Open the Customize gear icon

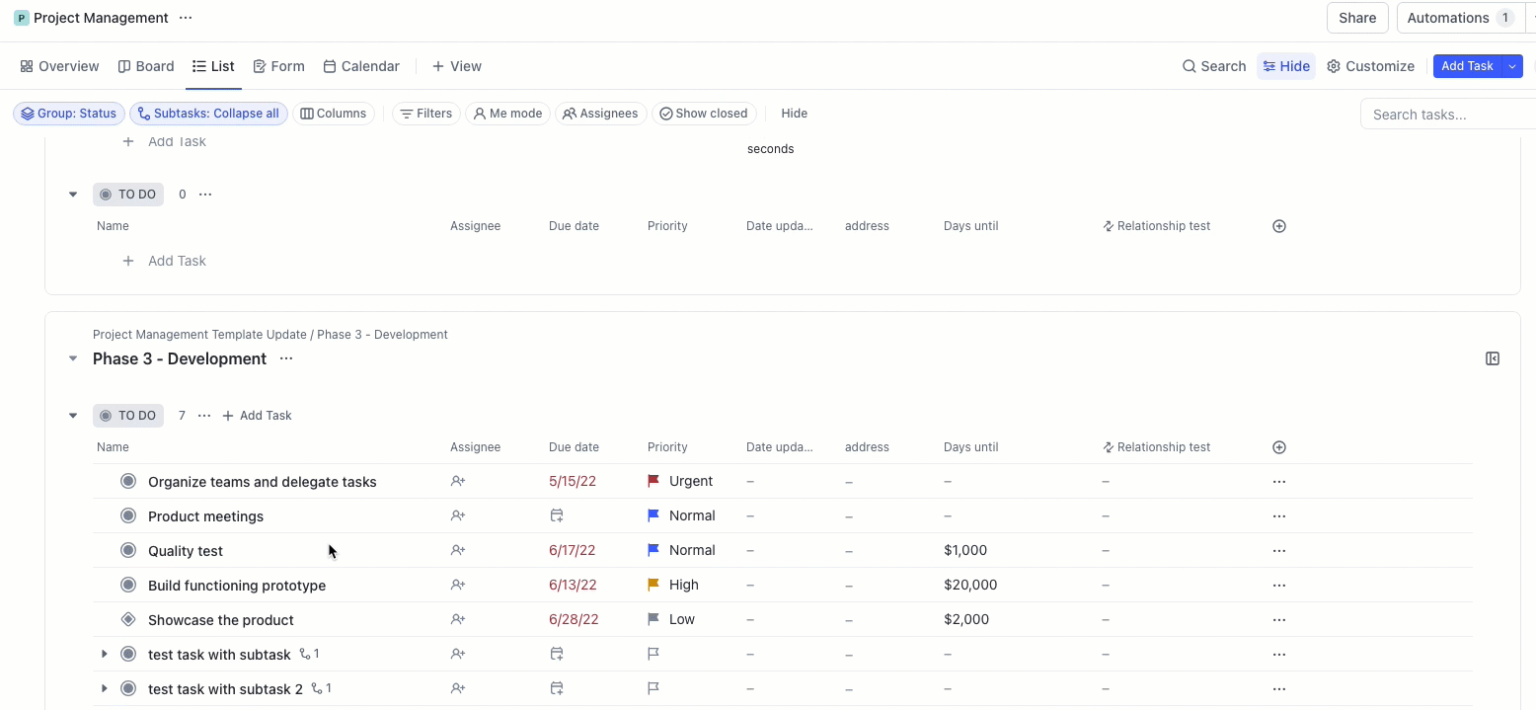(x=1333, y=66)
